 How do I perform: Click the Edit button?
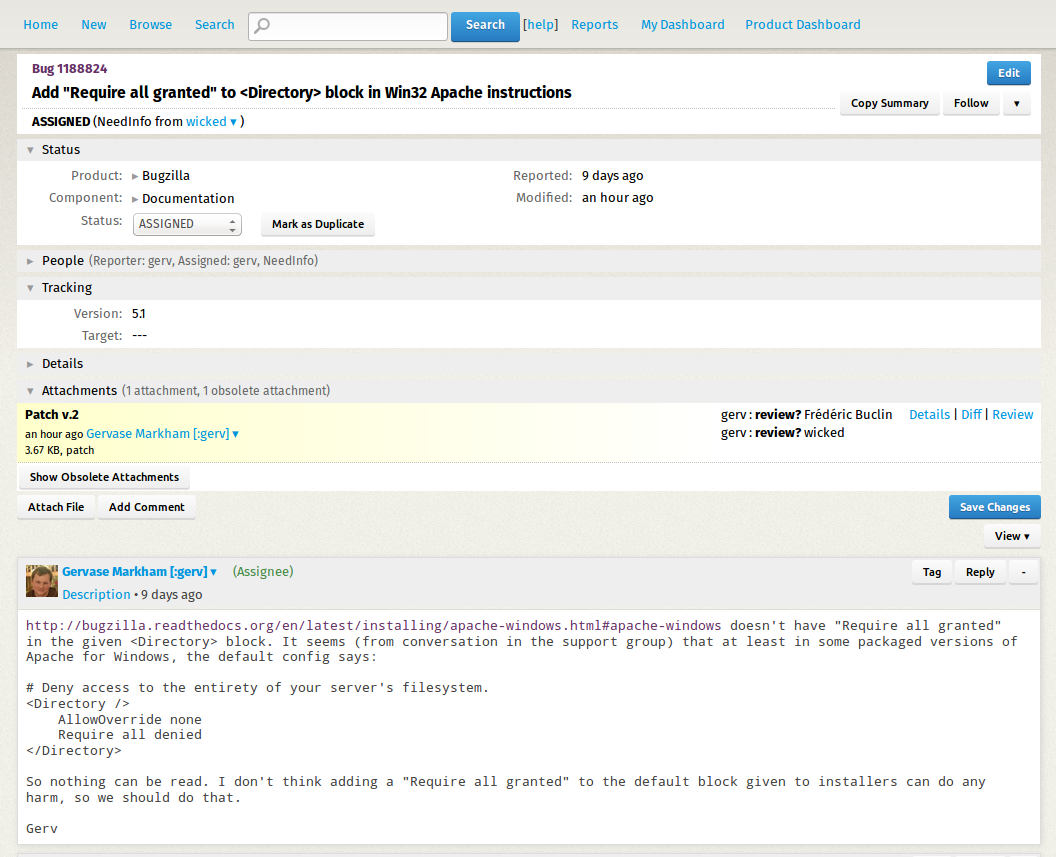coord(1008,73)
